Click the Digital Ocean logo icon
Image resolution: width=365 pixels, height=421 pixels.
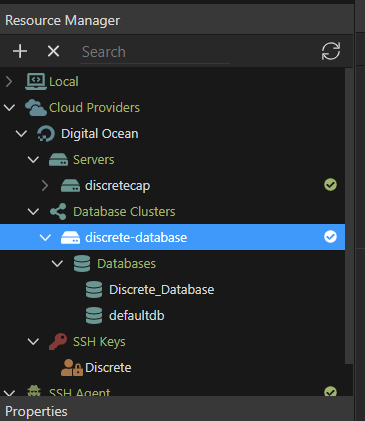click(x=46, y=134)
